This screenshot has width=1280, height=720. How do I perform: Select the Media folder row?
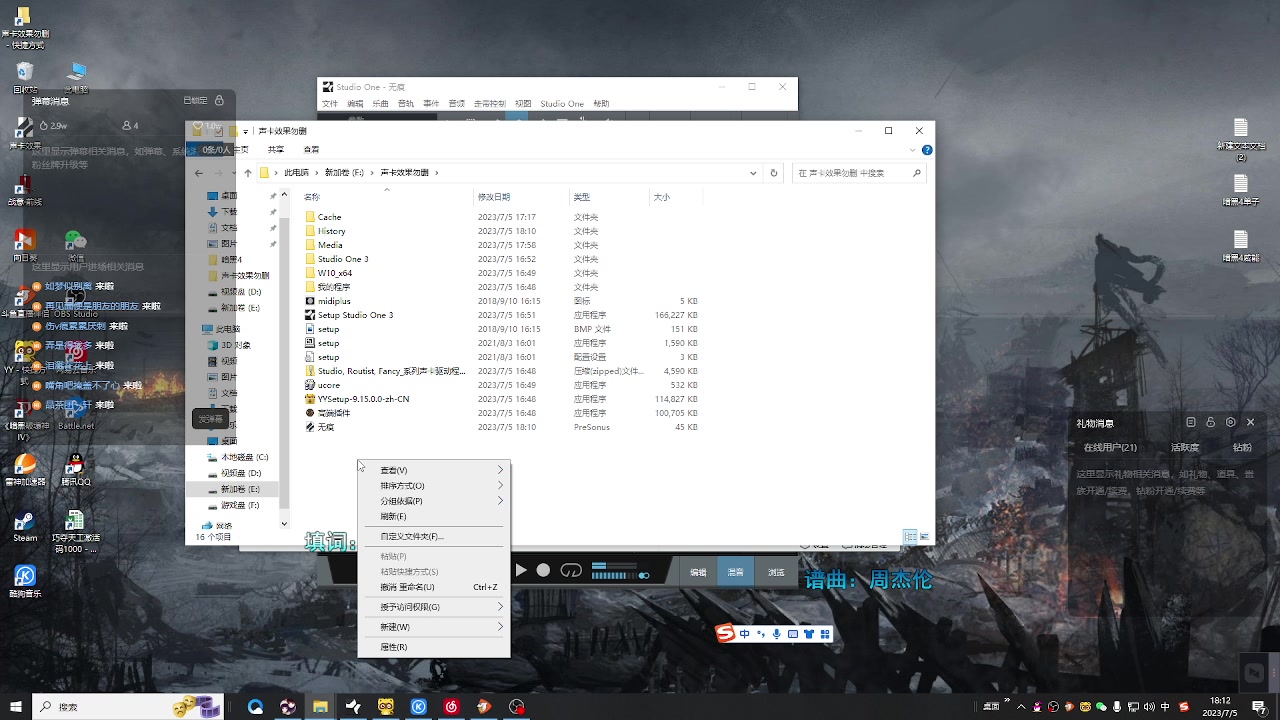pos(500,245)
